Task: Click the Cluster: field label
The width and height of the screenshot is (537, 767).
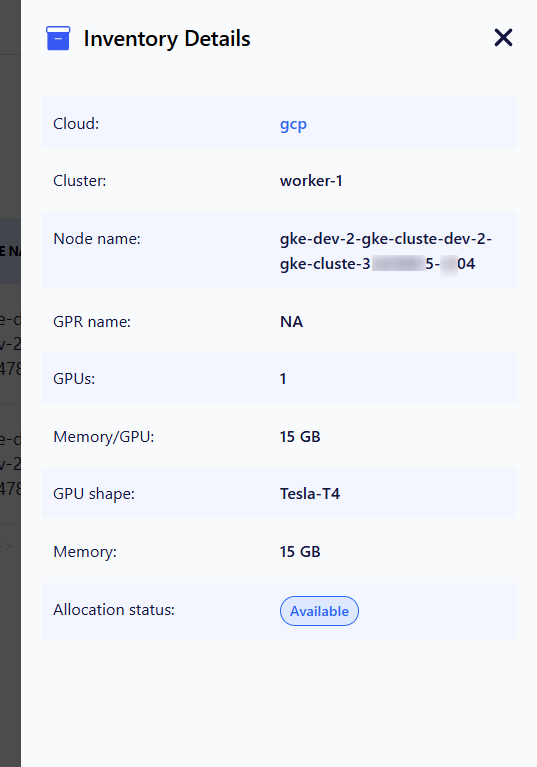Action: [x=79, y=181]
